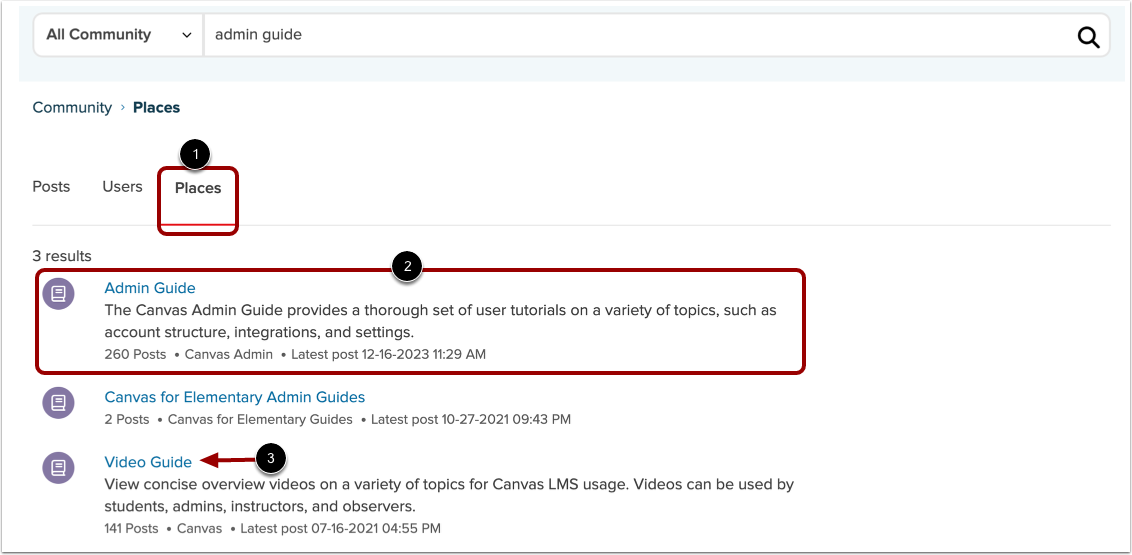Select the Places tab
Image resolution: width=1132 pixels, height=555 pixels.
point(198,188)
